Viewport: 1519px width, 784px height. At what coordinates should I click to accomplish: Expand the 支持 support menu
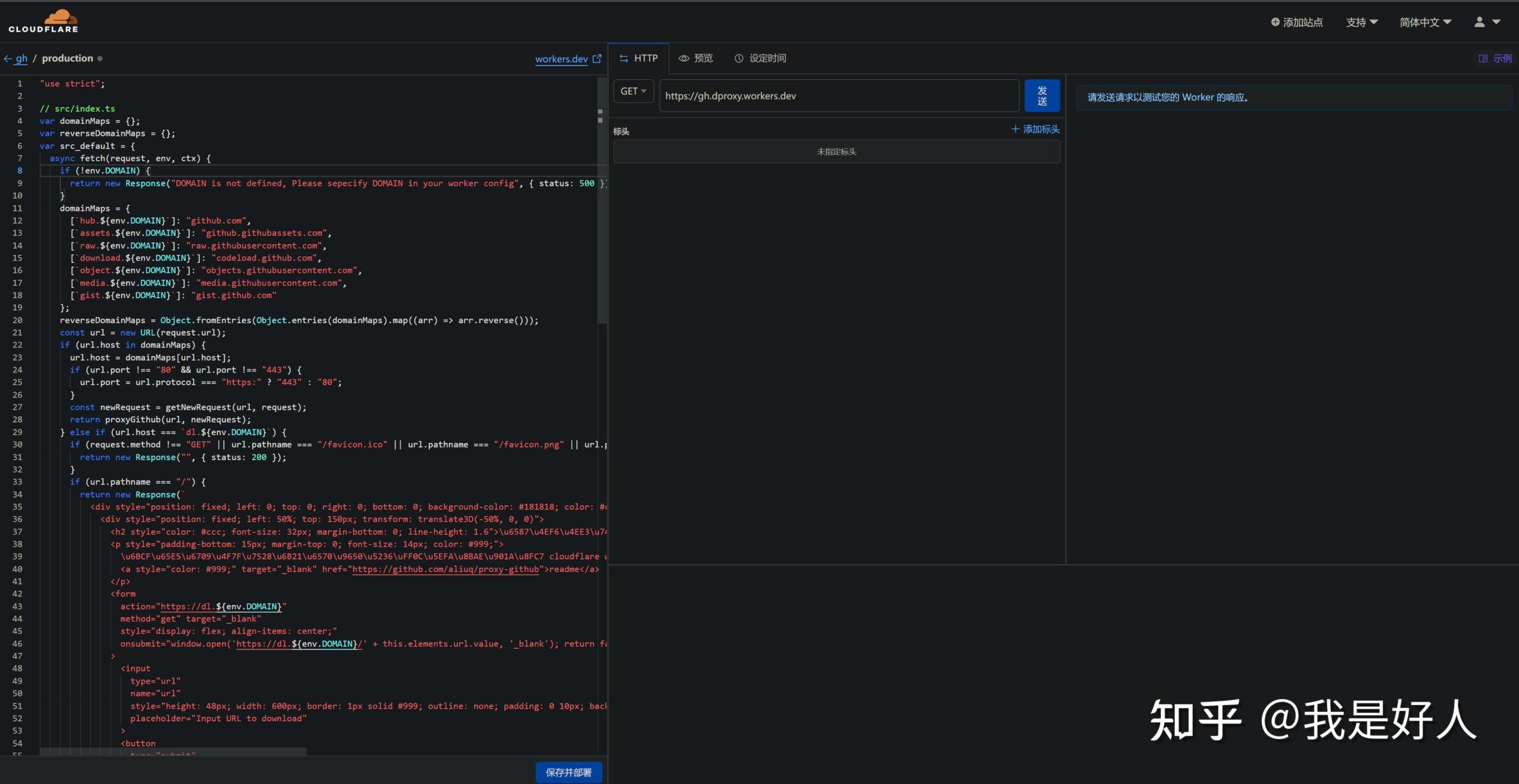pos(1362,22)
